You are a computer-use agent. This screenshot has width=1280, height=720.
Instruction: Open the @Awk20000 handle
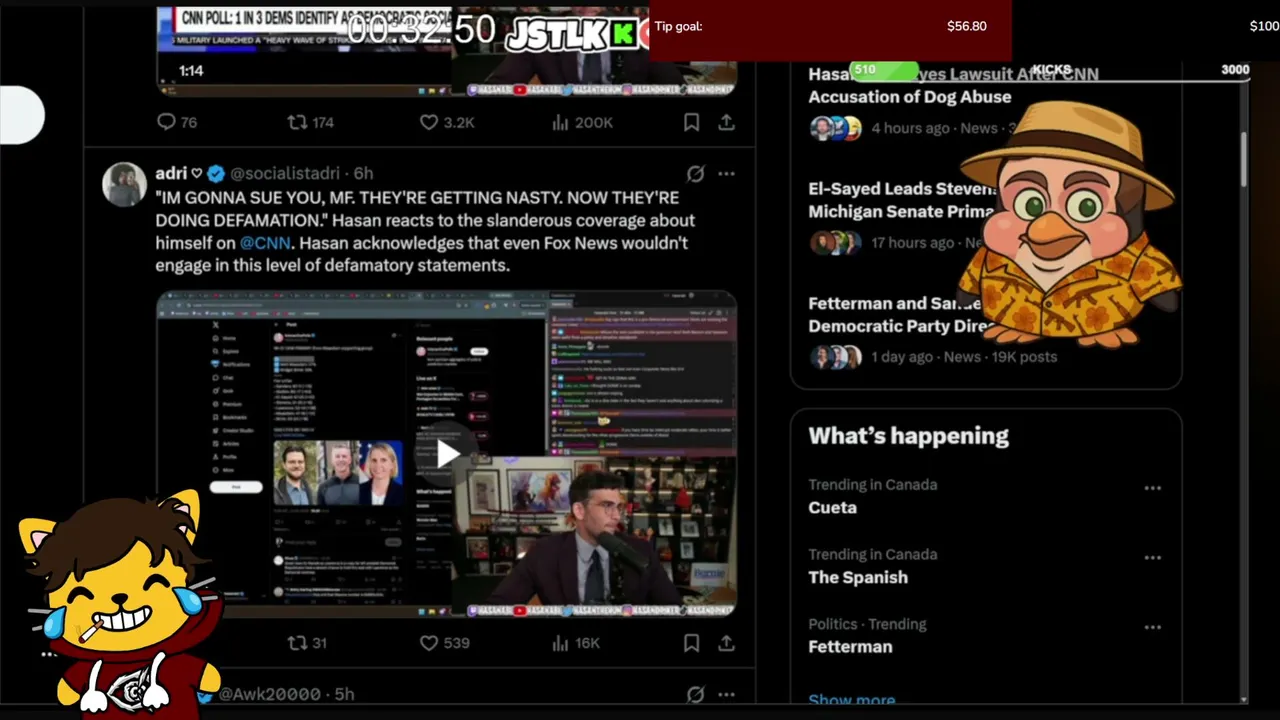pos(270,694)
